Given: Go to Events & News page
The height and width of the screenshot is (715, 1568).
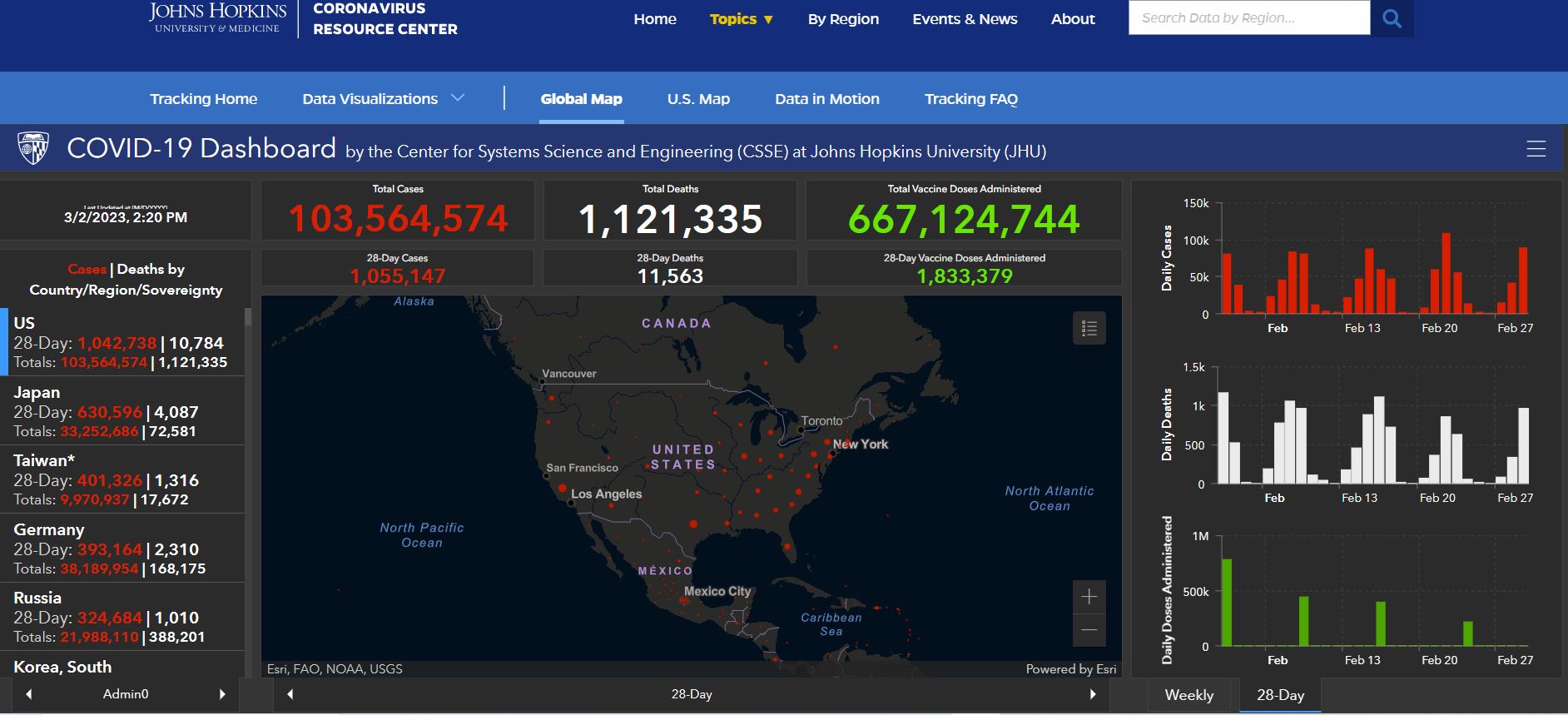Looking at the screenshot, I should point(965,19).
